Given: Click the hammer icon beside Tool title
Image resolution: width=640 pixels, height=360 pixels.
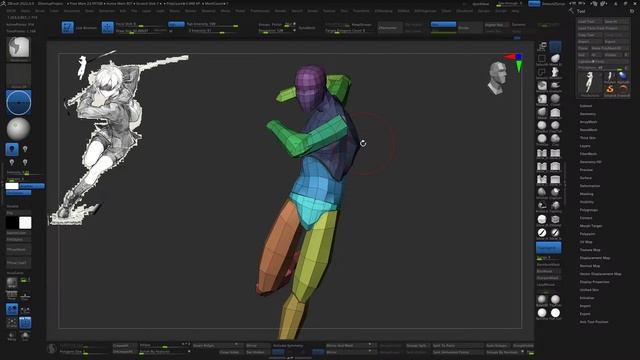Looking at the screenshot, I should 571,11.
